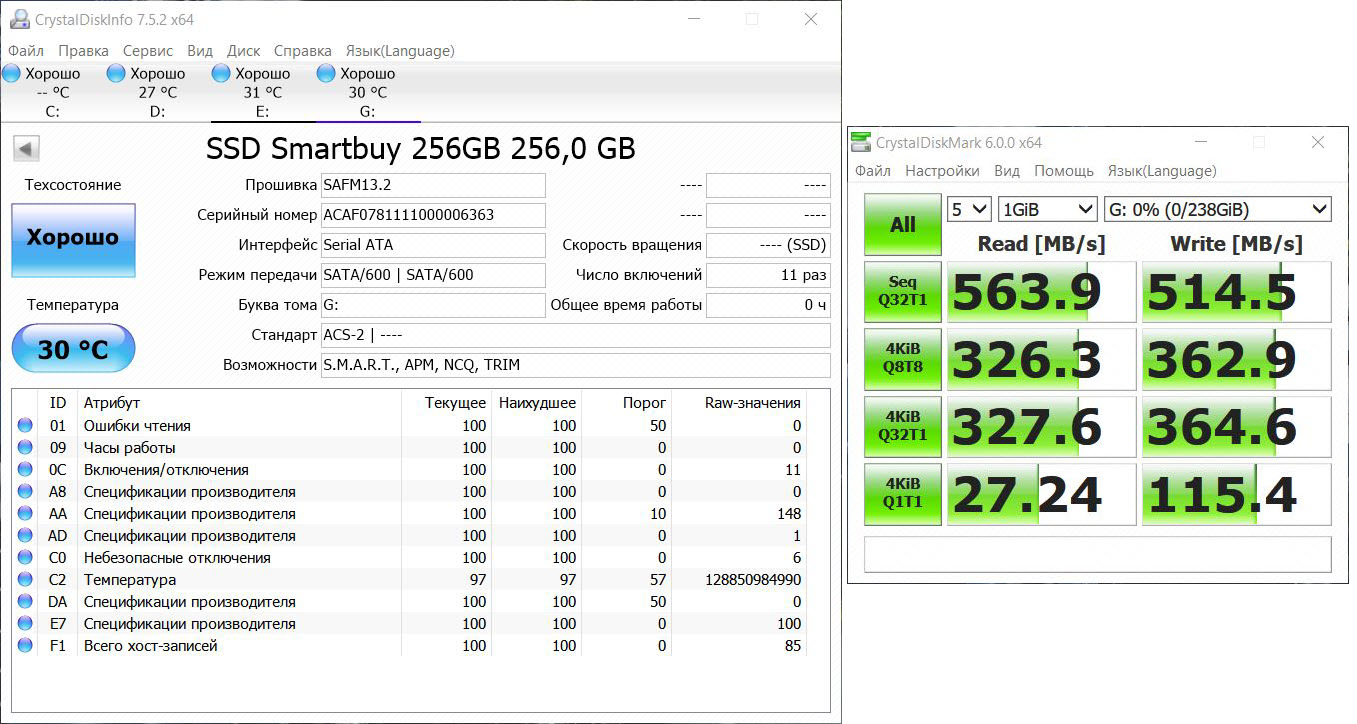Open Справка menu in CrystalDiskInfo
Image resolution: width=1357 pixels, height=724 pixels.
click(302, 50)
